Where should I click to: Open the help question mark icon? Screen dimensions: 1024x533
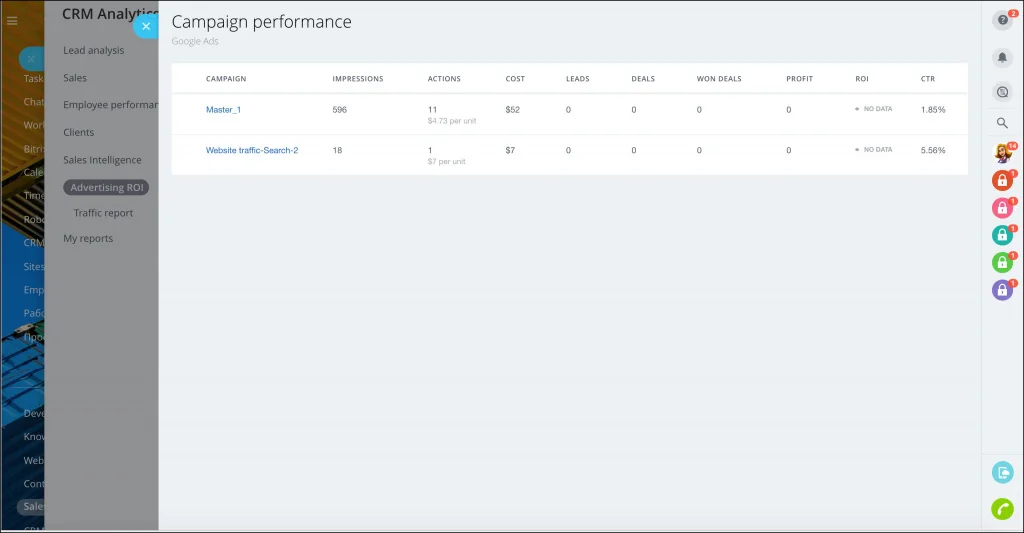point(1002,20)
